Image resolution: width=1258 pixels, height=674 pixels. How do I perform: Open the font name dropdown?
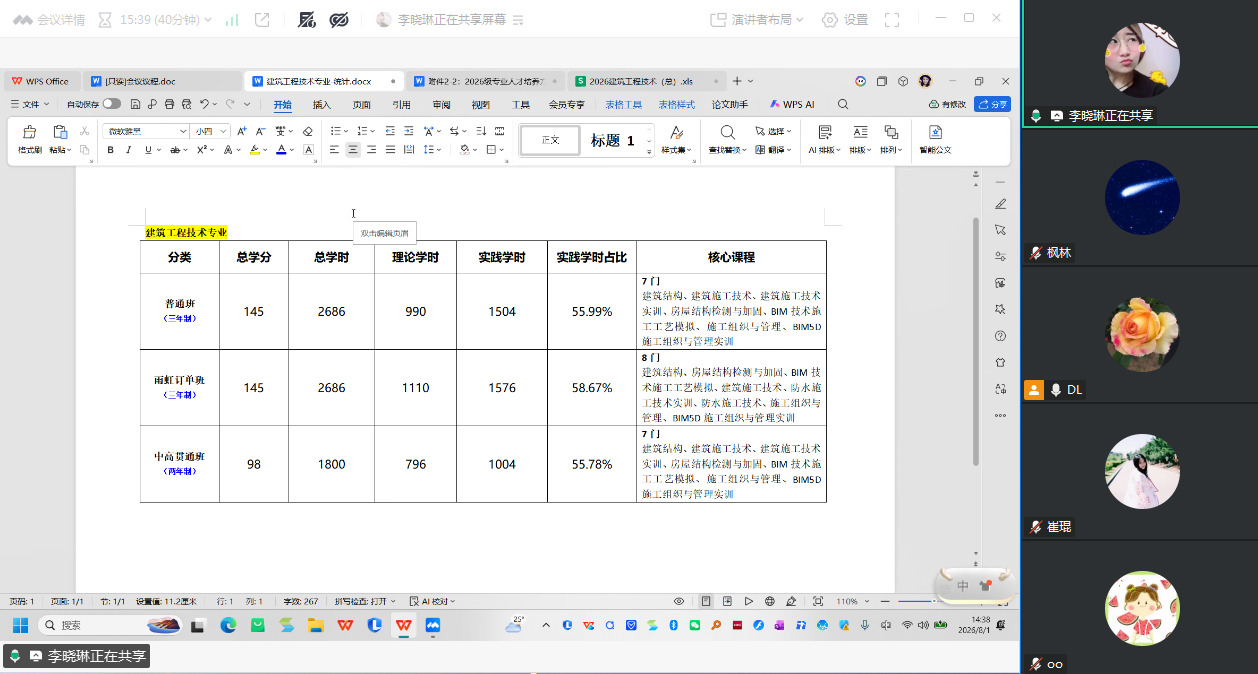click(x=183, y=131)
